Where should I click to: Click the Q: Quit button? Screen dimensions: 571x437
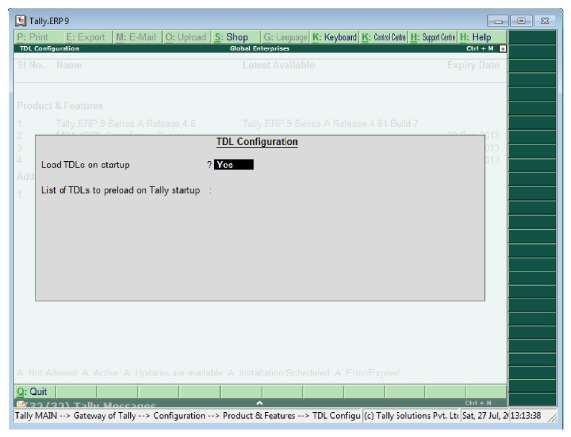[35, 392]
